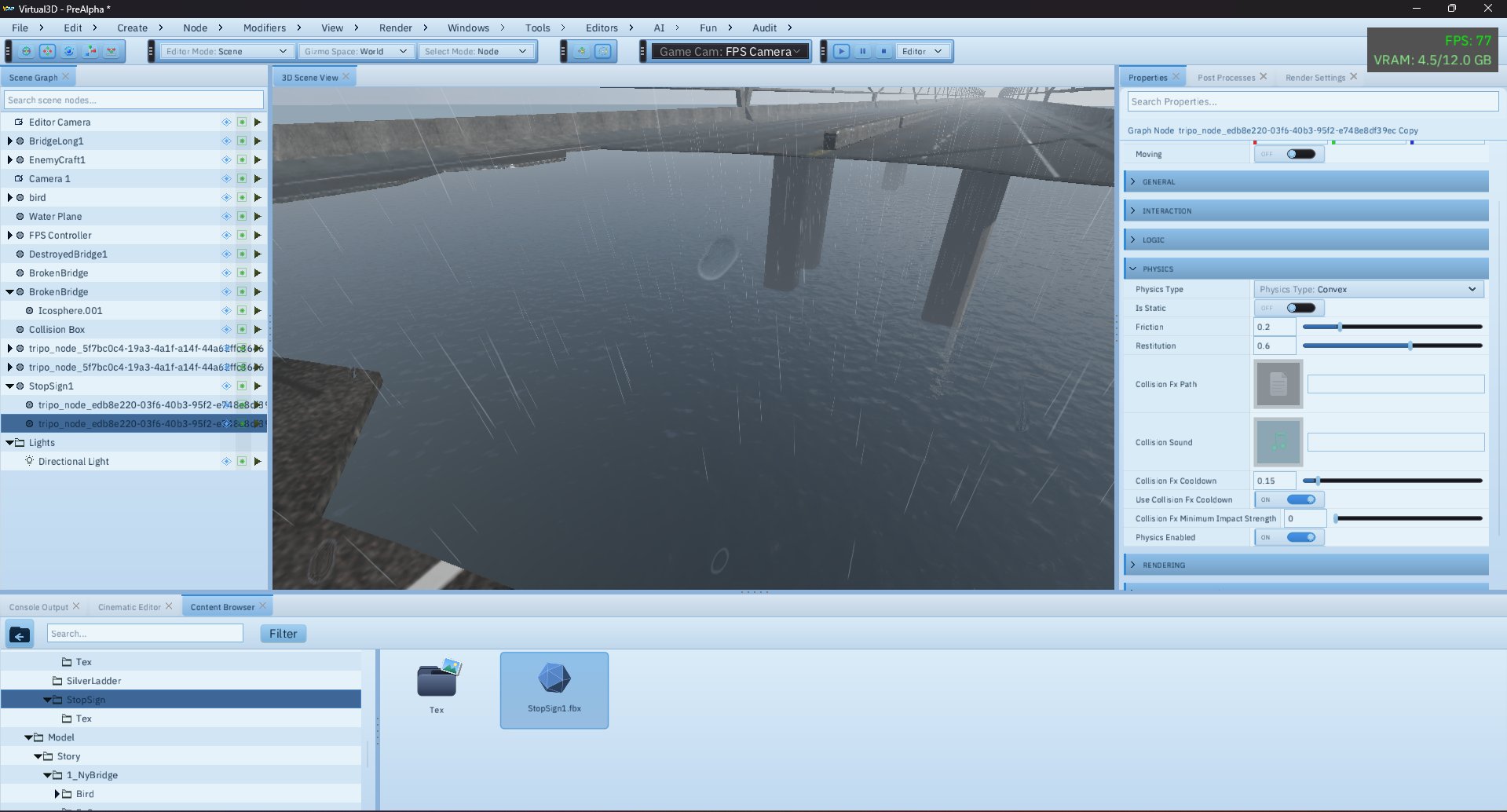Viewport: 1507px width, 812px height.
Task: Click the green square icon on EnemyCraft1 row
Action: tap(242, 159)
